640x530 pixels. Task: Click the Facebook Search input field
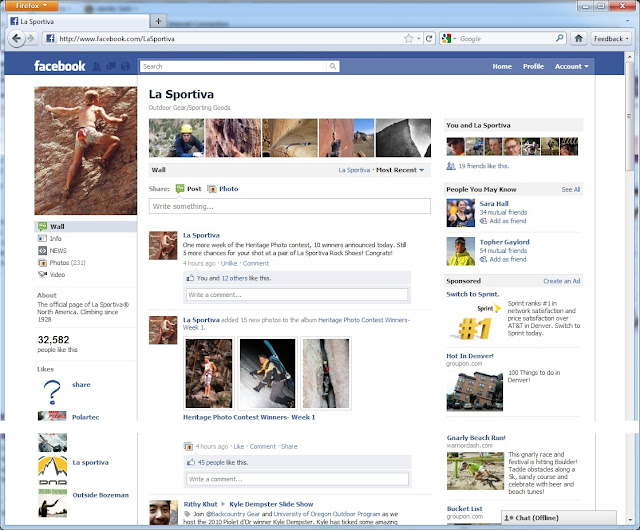(x=233, y=66)
